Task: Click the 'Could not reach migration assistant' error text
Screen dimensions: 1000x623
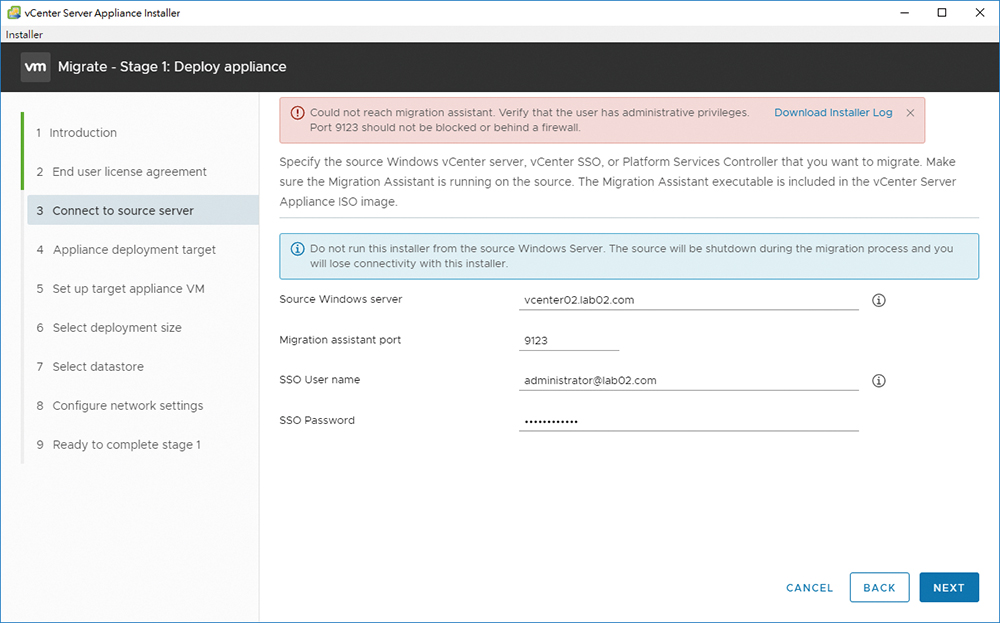Action: point(529,120)
